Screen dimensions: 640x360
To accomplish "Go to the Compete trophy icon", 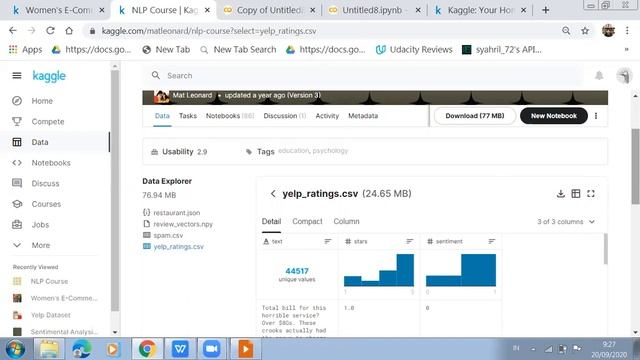I will 17,122.
